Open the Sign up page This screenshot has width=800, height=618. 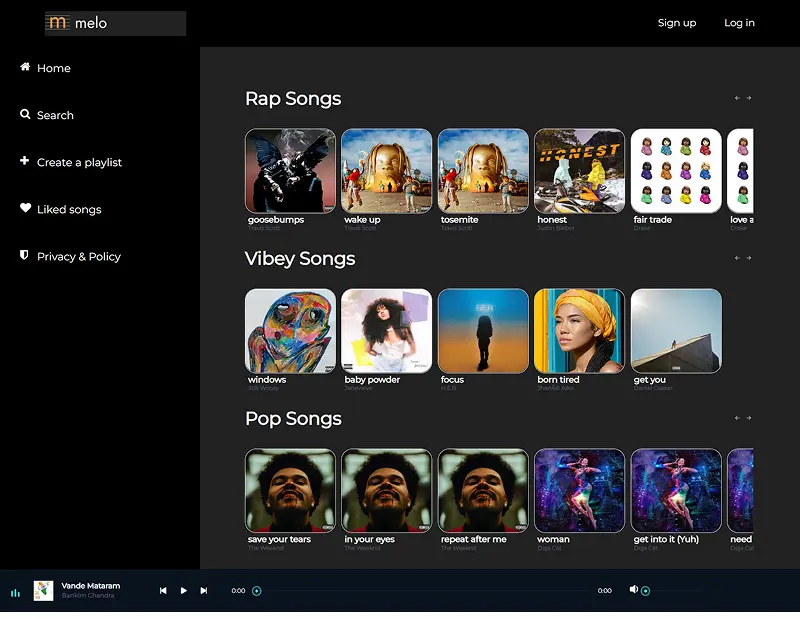pos(677,23)
